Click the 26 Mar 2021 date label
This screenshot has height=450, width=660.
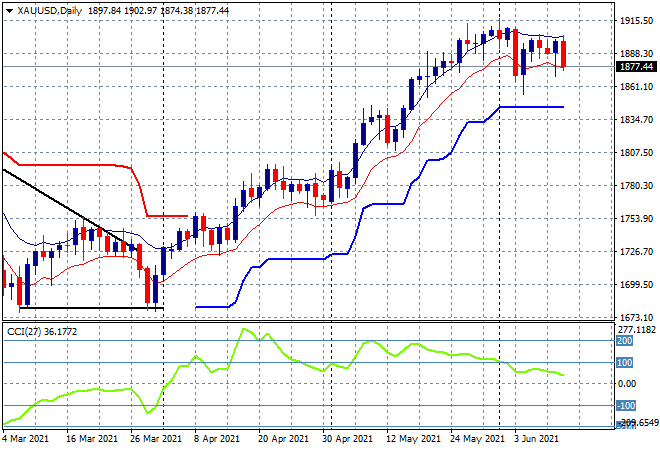click(x=156, y=439)
